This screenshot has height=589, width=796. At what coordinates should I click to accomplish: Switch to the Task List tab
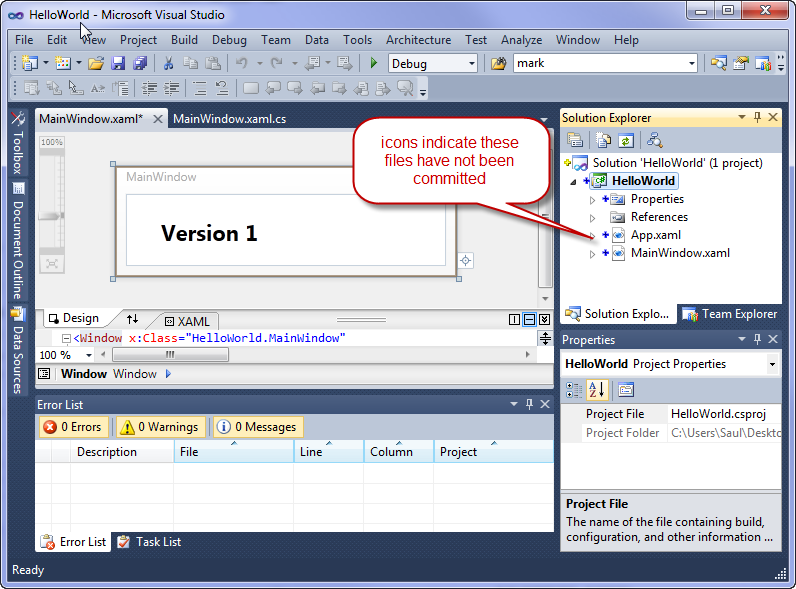coord(149,542)
